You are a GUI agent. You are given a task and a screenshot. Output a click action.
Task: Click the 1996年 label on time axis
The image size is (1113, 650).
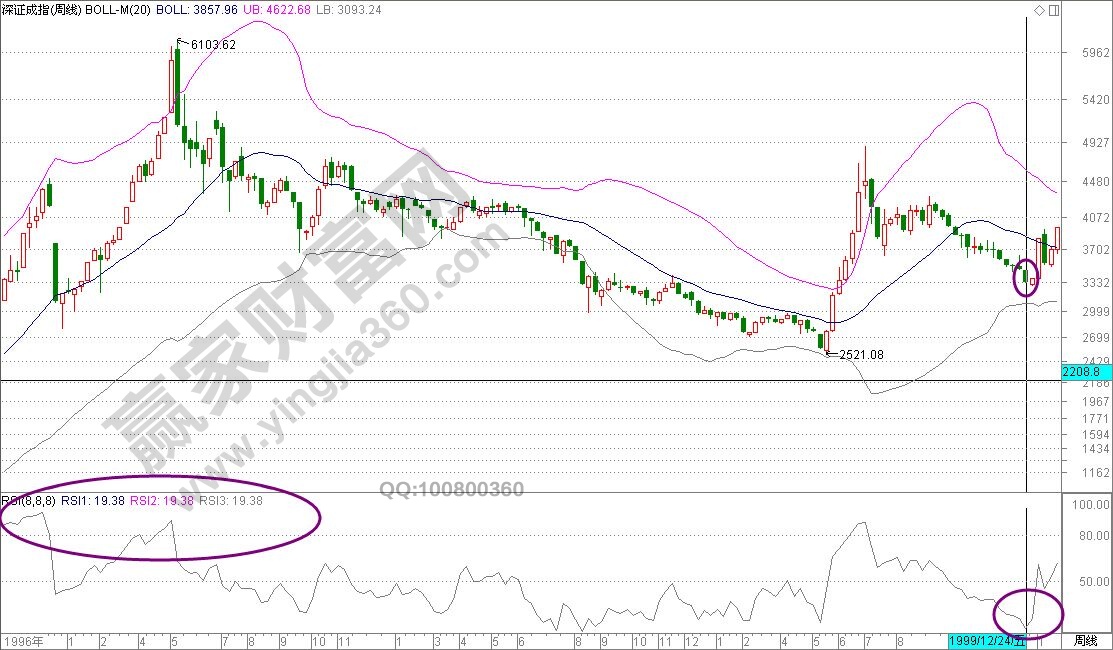click(22, 640)
